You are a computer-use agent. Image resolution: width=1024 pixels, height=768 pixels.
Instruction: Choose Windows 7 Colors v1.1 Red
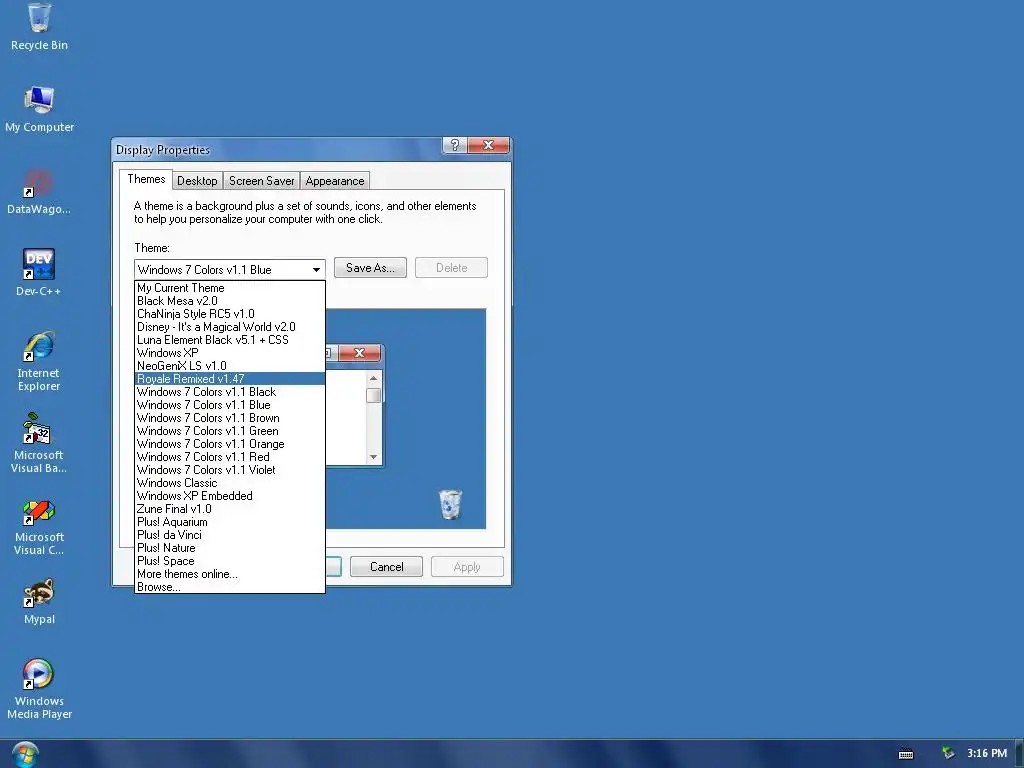230,457
